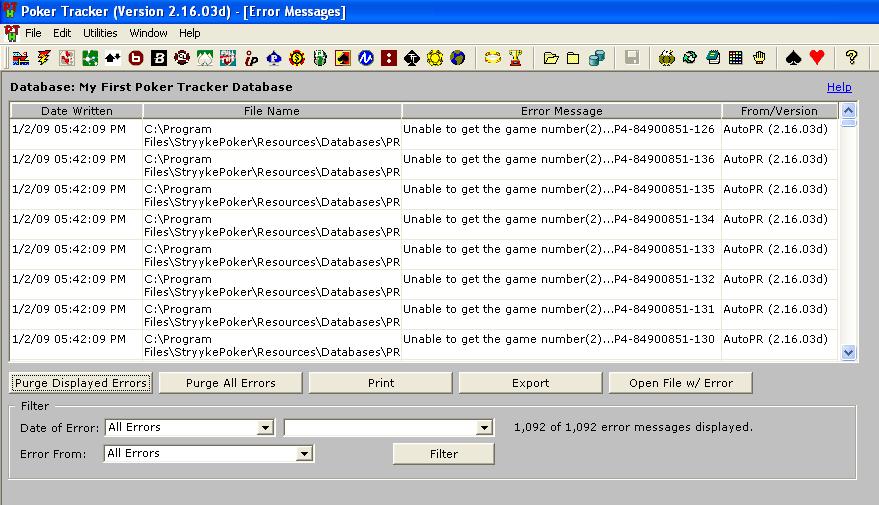Open the Utilities menu

click(x=100, y=33)
